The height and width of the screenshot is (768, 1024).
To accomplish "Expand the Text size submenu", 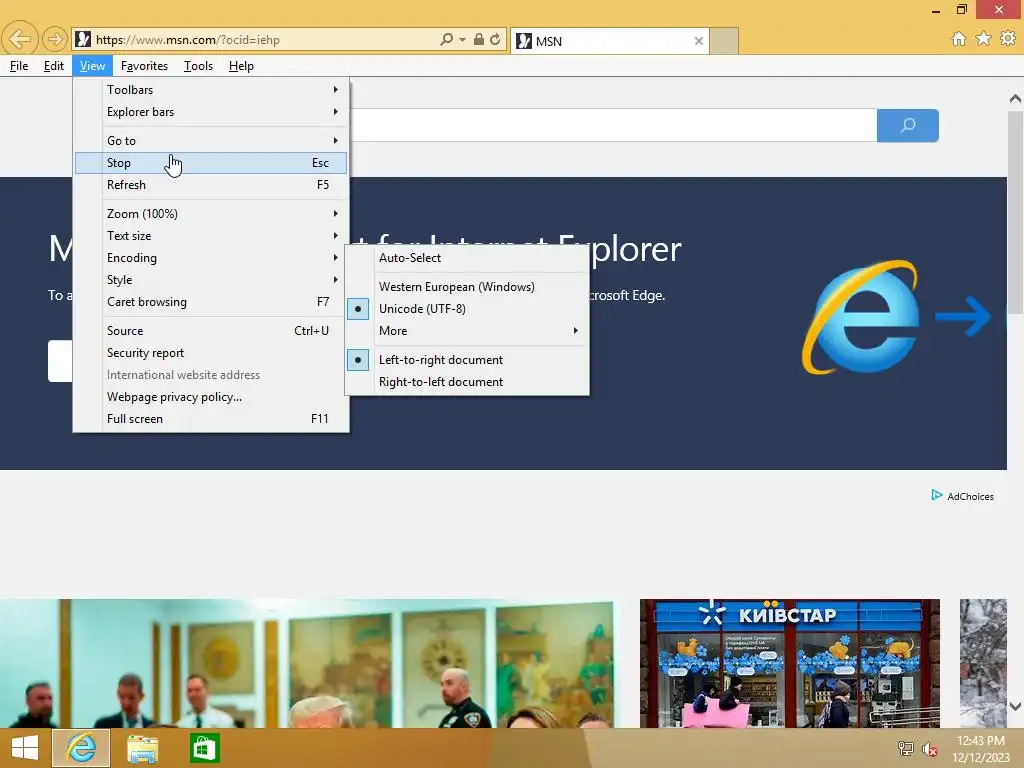I will [x=211, y=236].
